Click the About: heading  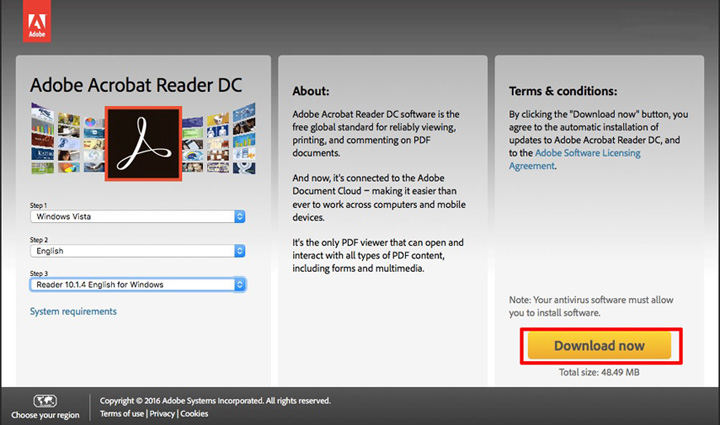pos(311,91)
